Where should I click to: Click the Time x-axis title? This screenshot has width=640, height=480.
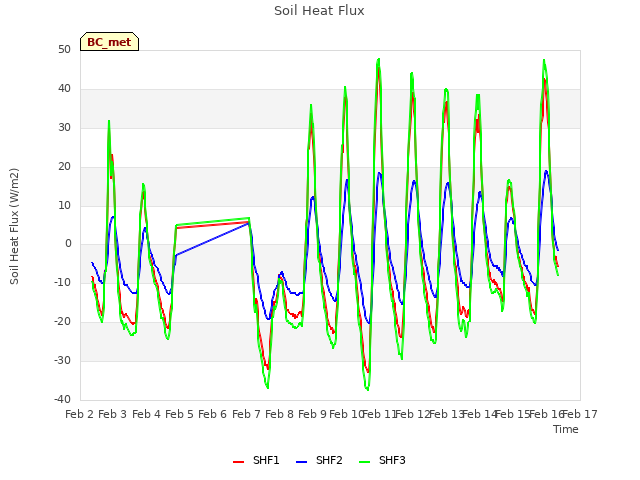[x=566, y=429]
